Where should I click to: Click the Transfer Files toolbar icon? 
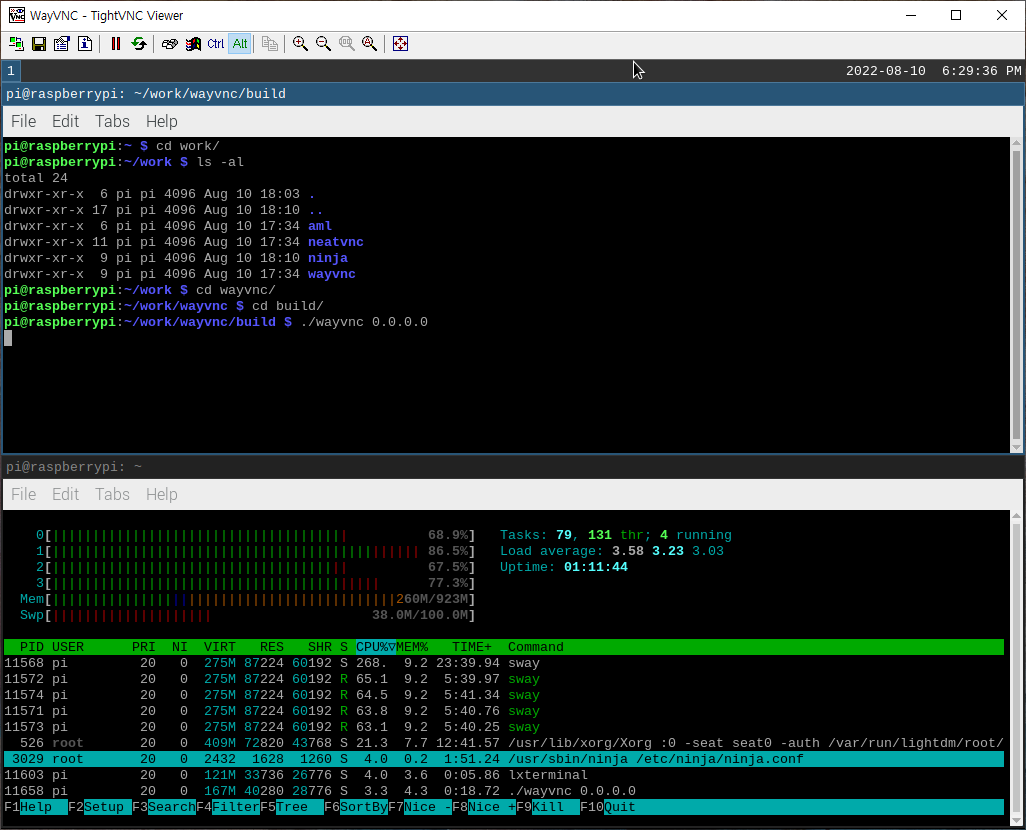270,44
